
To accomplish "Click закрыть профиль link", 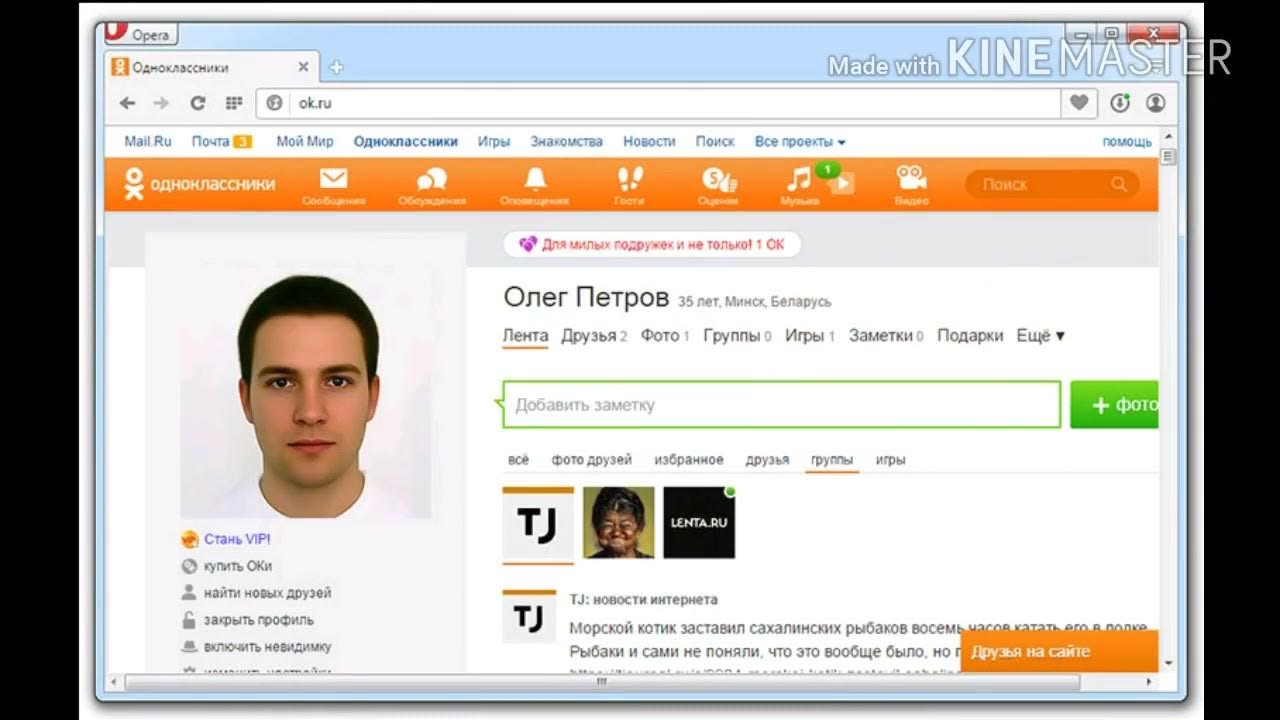I will click(258, 620).
